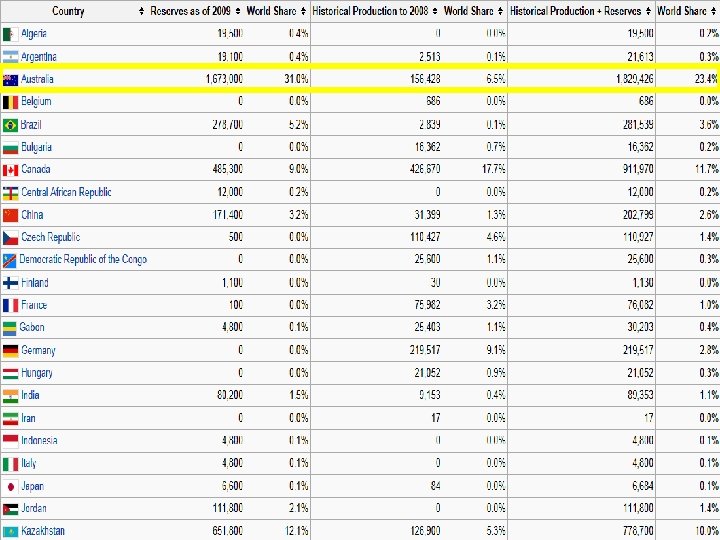Click the Australia flag icon
This screenshot has width=720, height=540.
[10, 79]
